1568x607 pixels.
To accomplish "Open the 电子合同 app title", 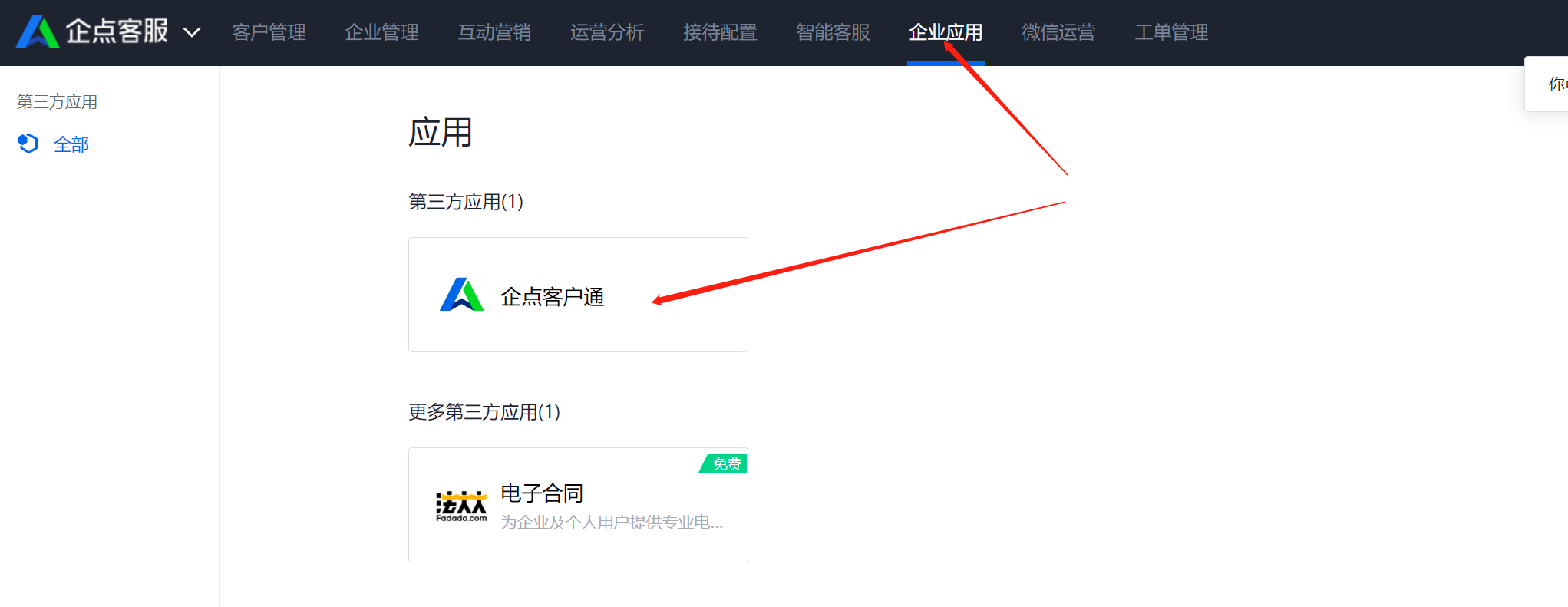I will tap(542, 493).
